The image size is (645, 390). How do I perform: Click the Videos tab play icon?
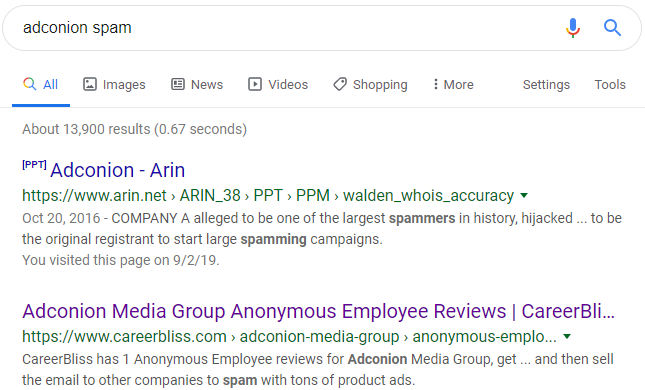point(255,84)
